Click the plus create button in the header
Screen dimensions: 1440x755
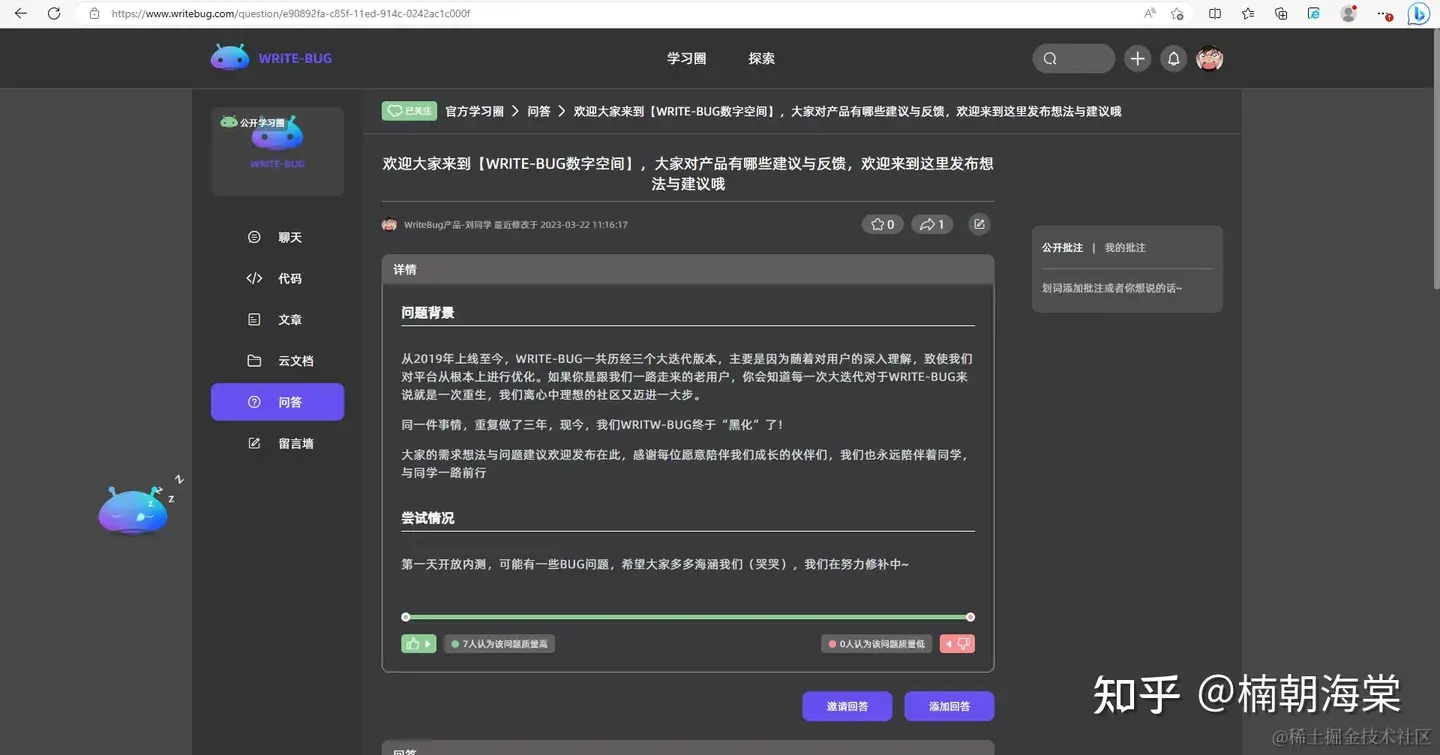click(x=1137, y=58)
